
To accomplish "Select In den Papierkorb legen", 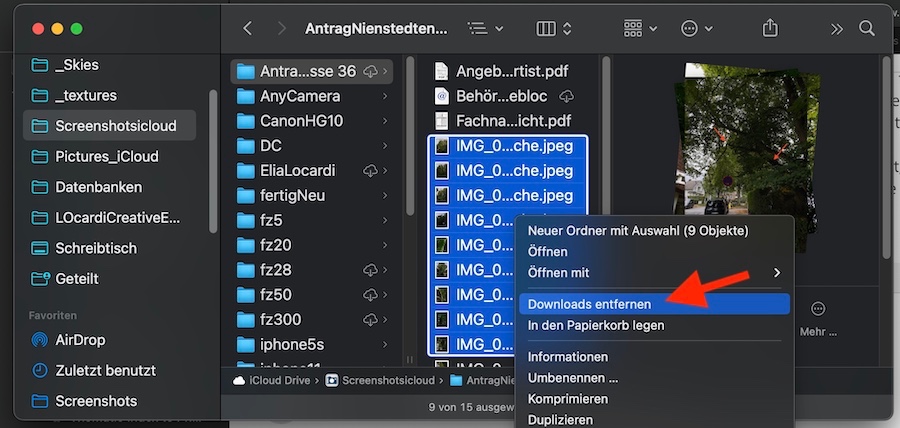I will [596, 325].
